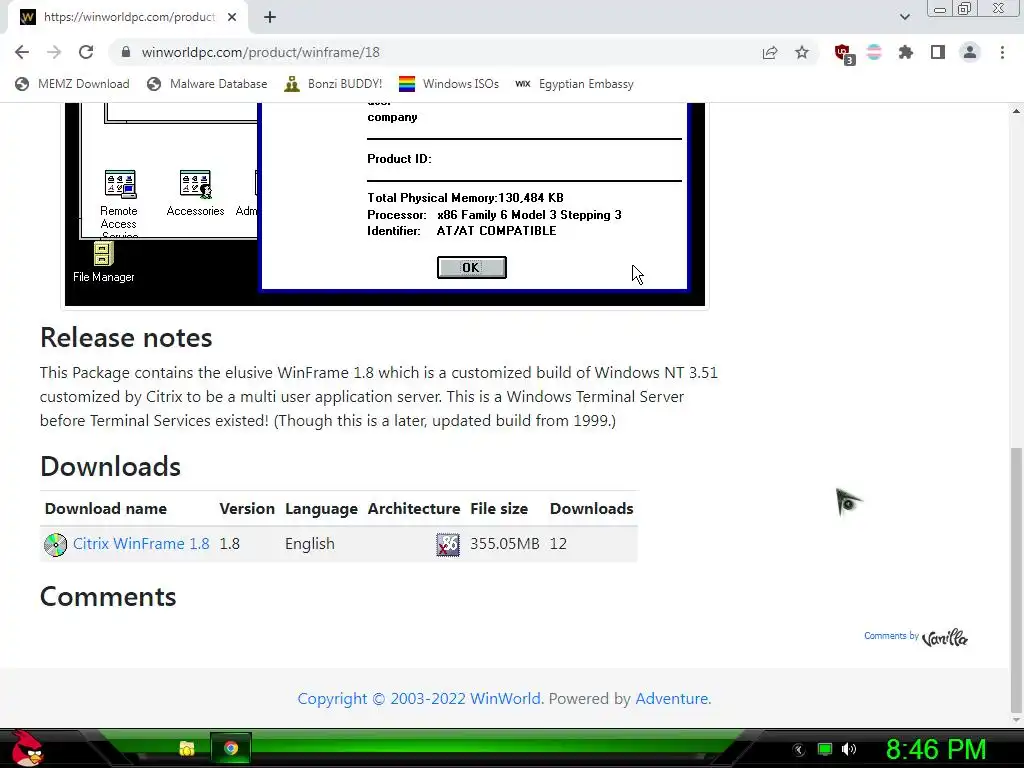The width and height of the screenshot is (1024, 768).
Task: Click the page vertical scrollbar thumb
Action: tap(1016, 579)
